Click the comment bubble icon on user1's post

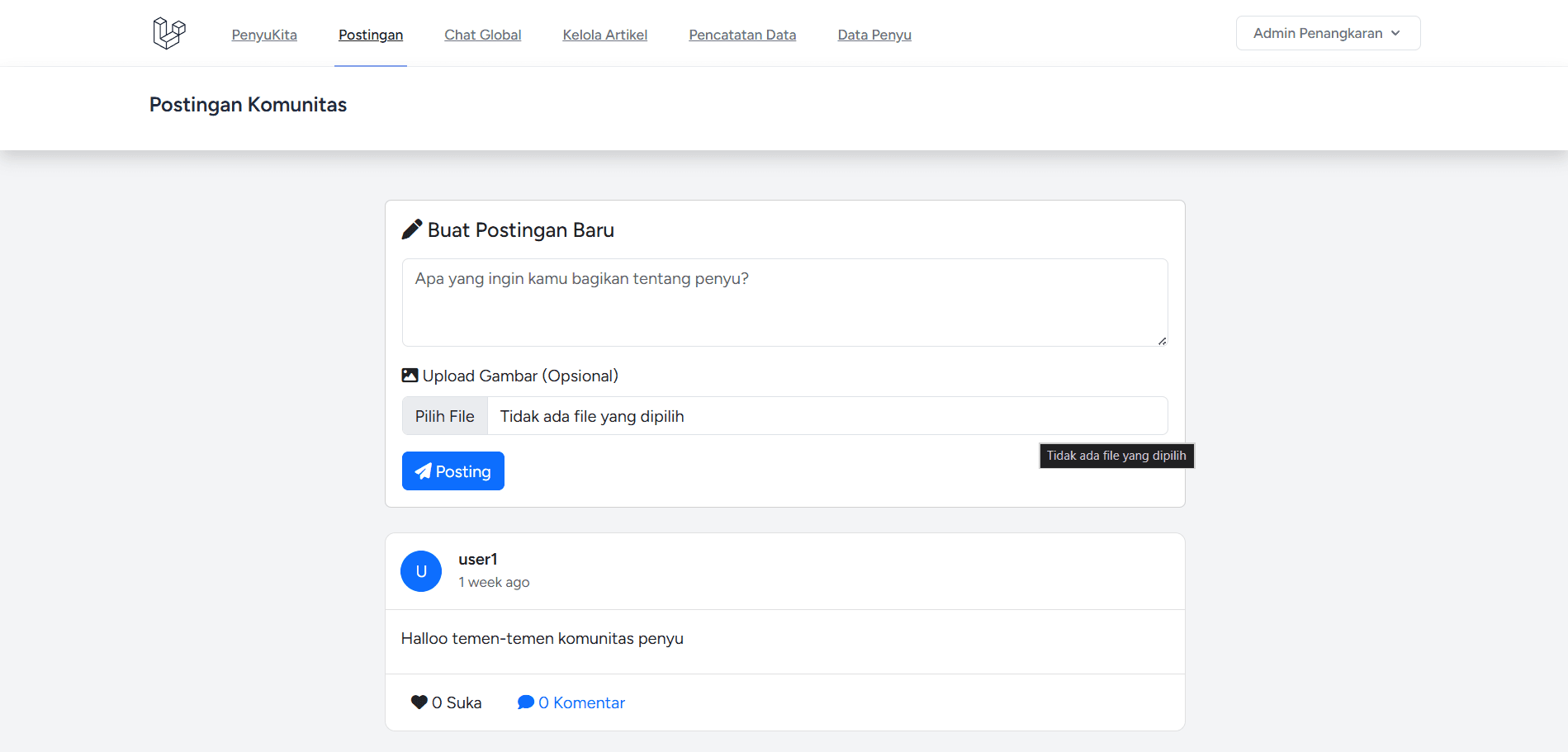point(525,702)
